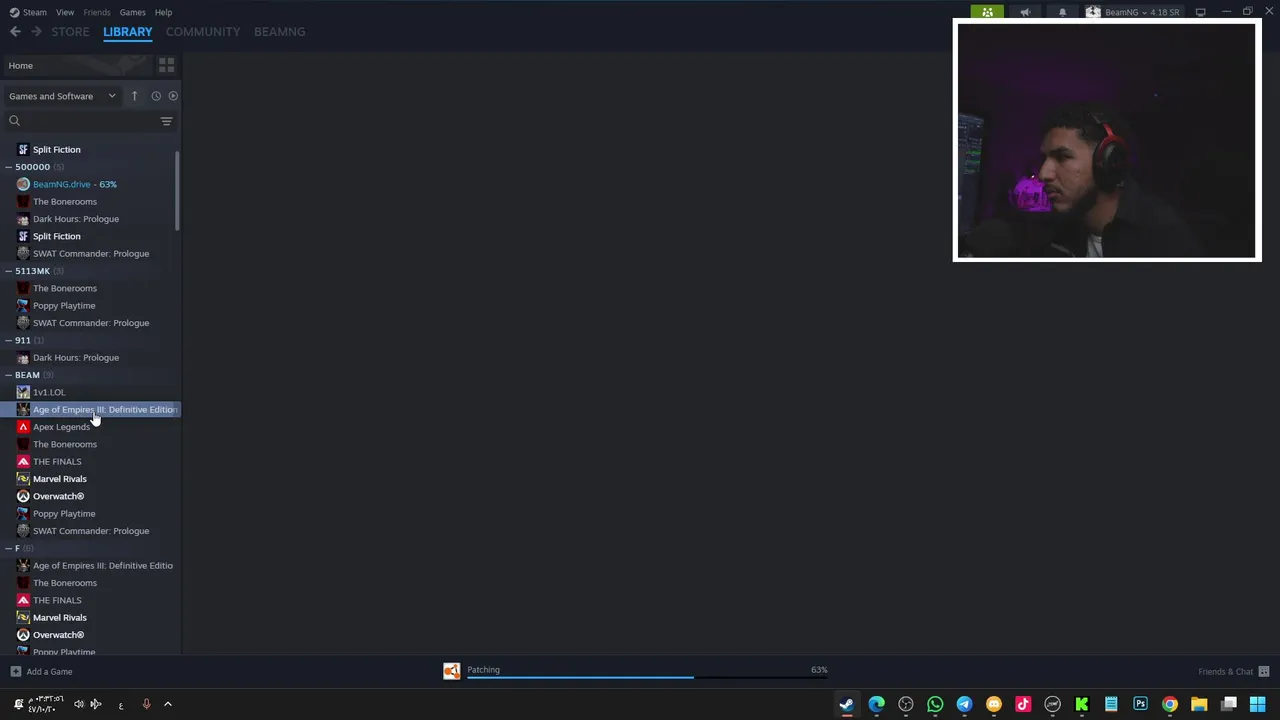Open Steam from the taskbar
The width and height of the screenshot is (1280, 720).
point(847,704)
